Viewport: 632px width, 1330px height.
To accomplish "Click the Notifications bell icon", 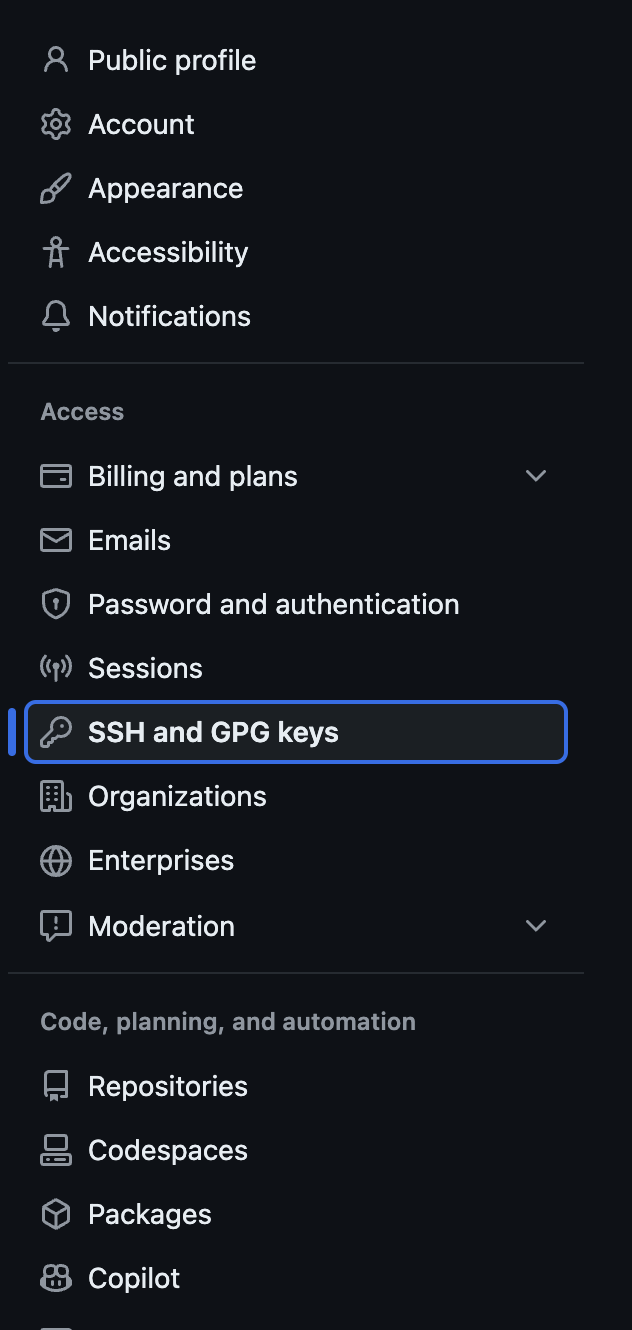I will 56,316.
